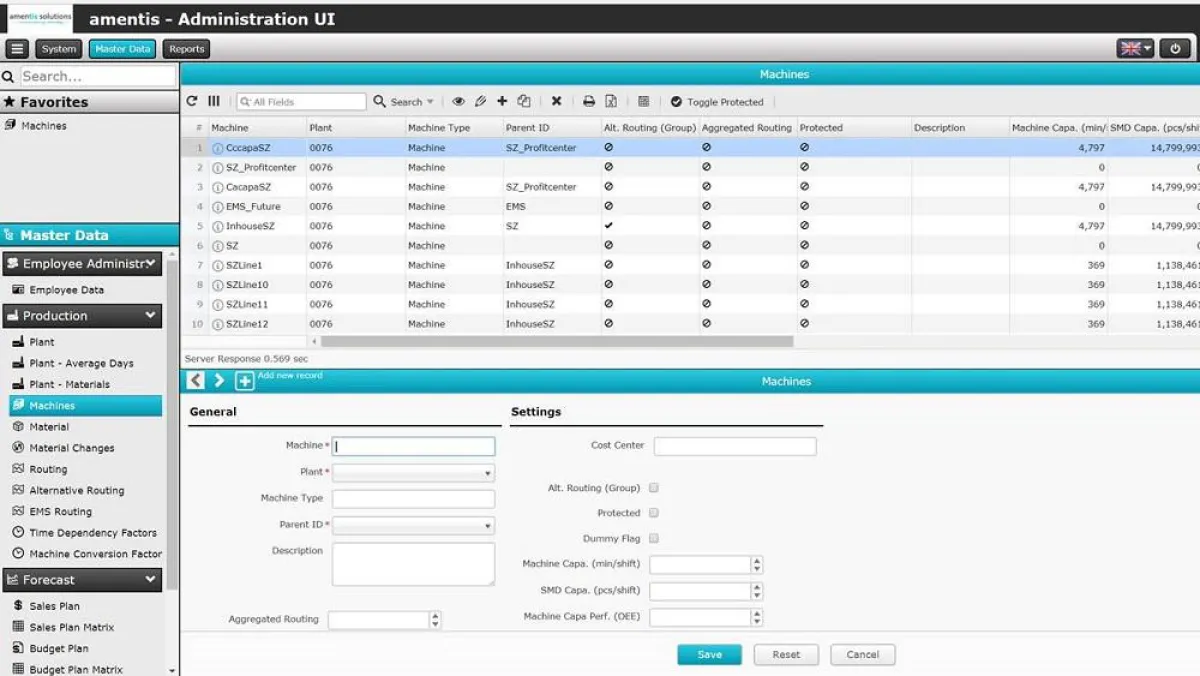The height and width of the screenshot is (676, 1200).
Task: Click the plus add icon in the grid toolbar
Action: (502, 101)
